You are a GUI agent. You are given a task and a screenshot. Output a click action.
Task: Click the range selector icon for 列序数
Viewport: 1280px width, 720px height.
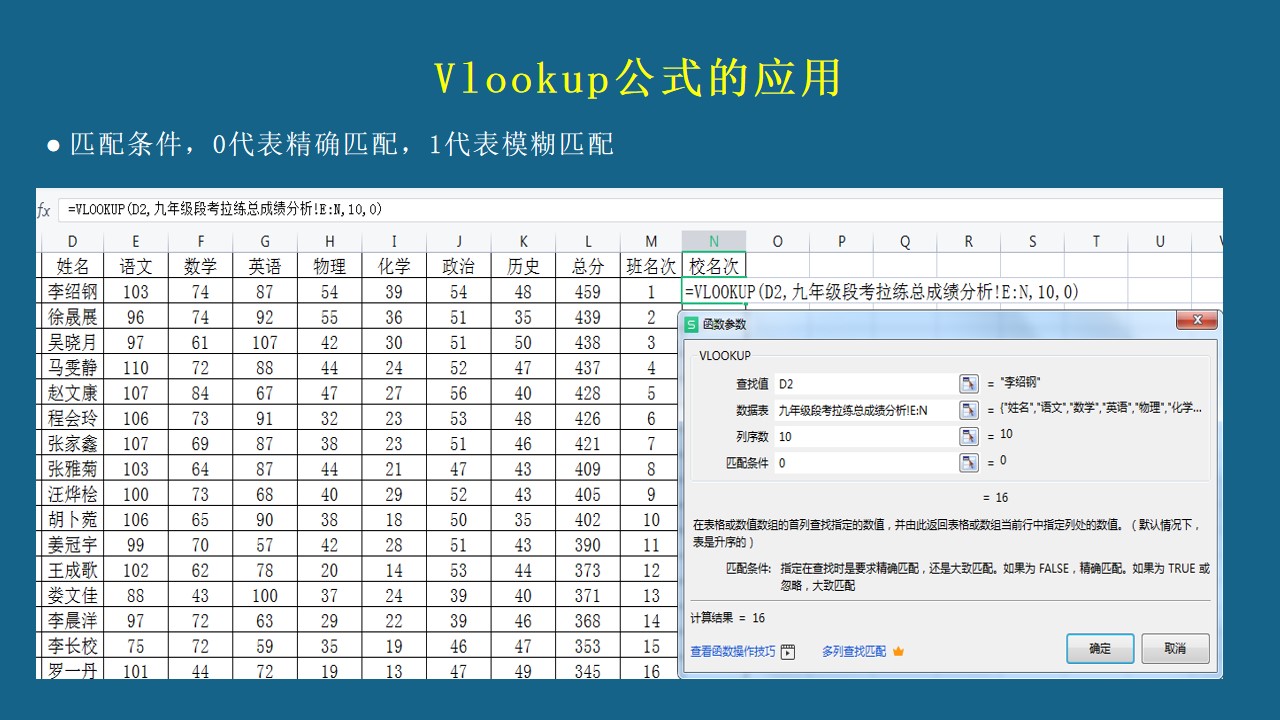tap(968, 436)
